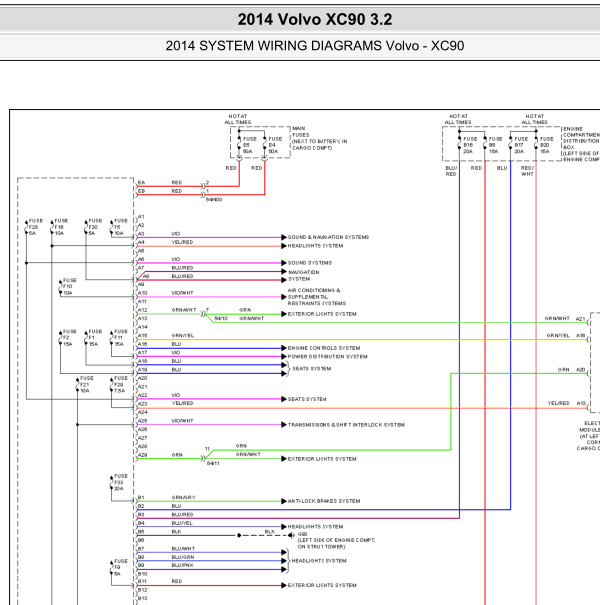The image size is (600, 605).
Task: Click 'BLU/WHT' wire label at pin B7
Action: pos(183,548)
